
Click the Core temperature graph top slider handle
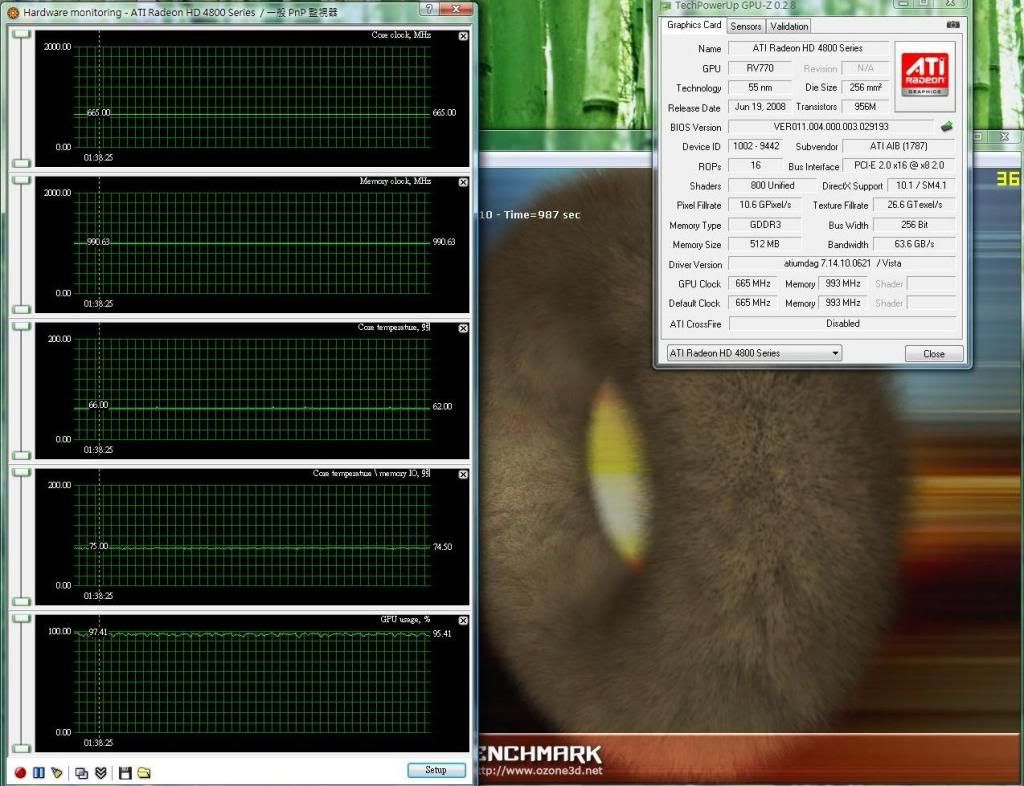[22, 326]
